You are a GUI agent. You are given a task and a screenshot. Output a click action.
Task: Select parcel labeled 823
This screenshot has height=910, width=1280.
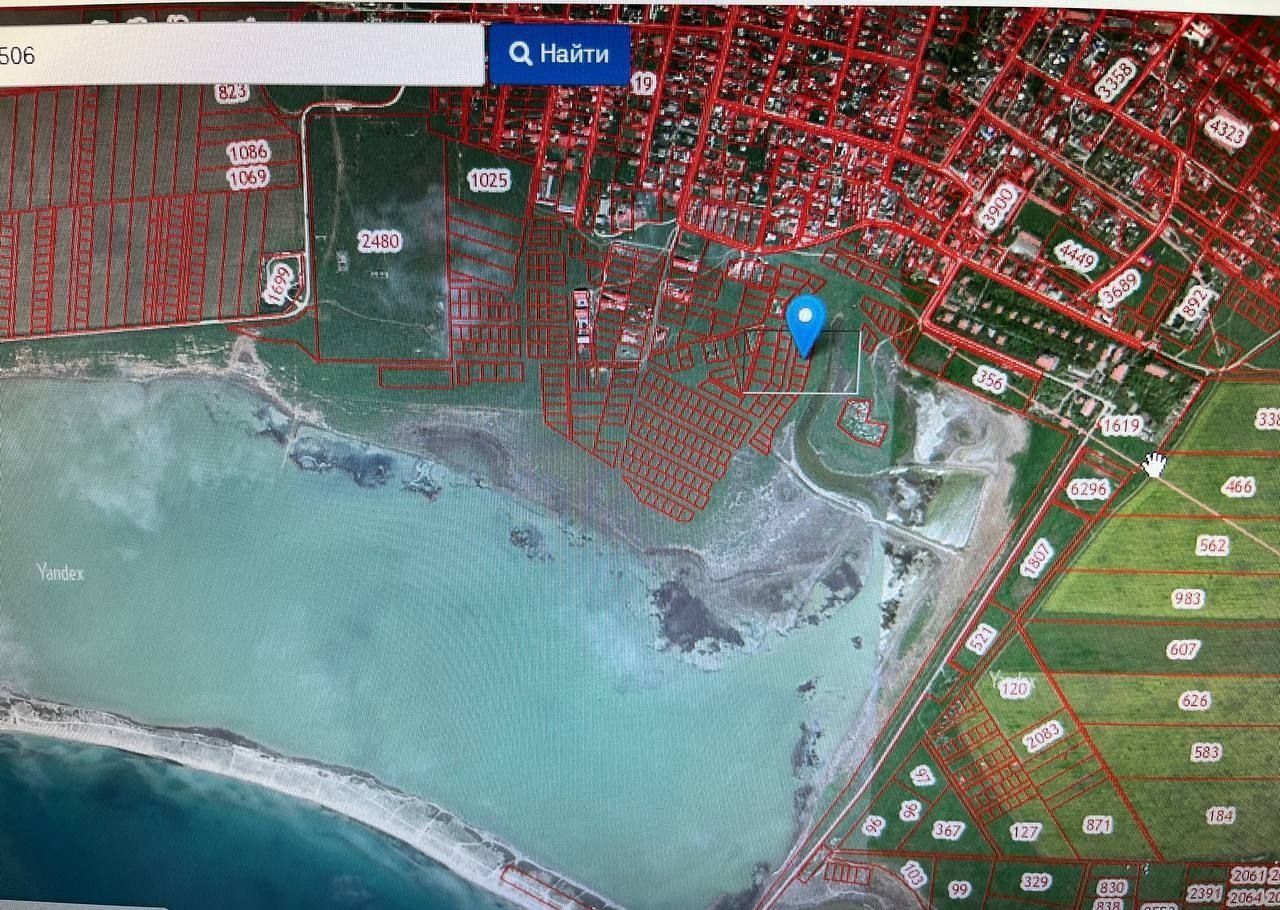(232, 93)
